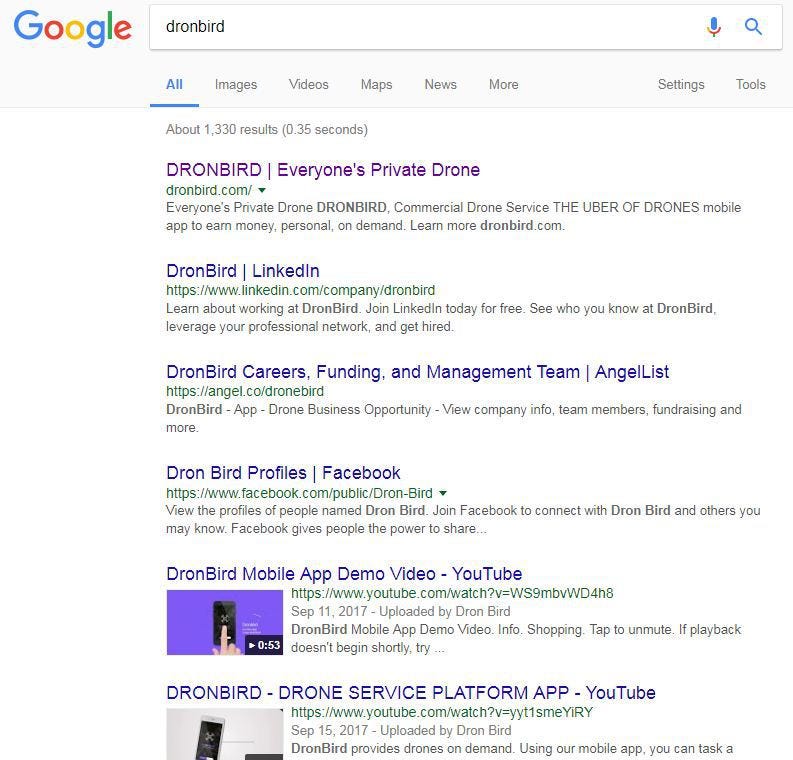Click the angel.co/dronebird URL text

click(x=245, y=391)
